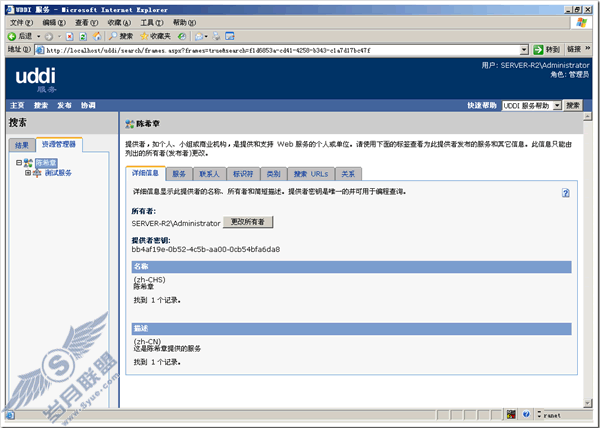
Task: Click the scrollbar up arrow
Action: click(587, 117)
